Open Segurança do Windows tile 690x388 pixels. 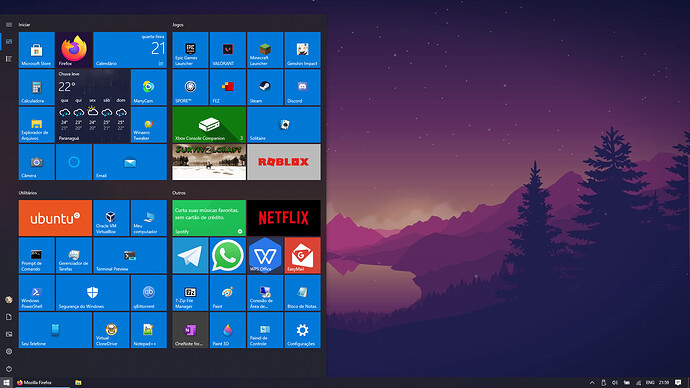pyautogui.click(x=92, y=293)
